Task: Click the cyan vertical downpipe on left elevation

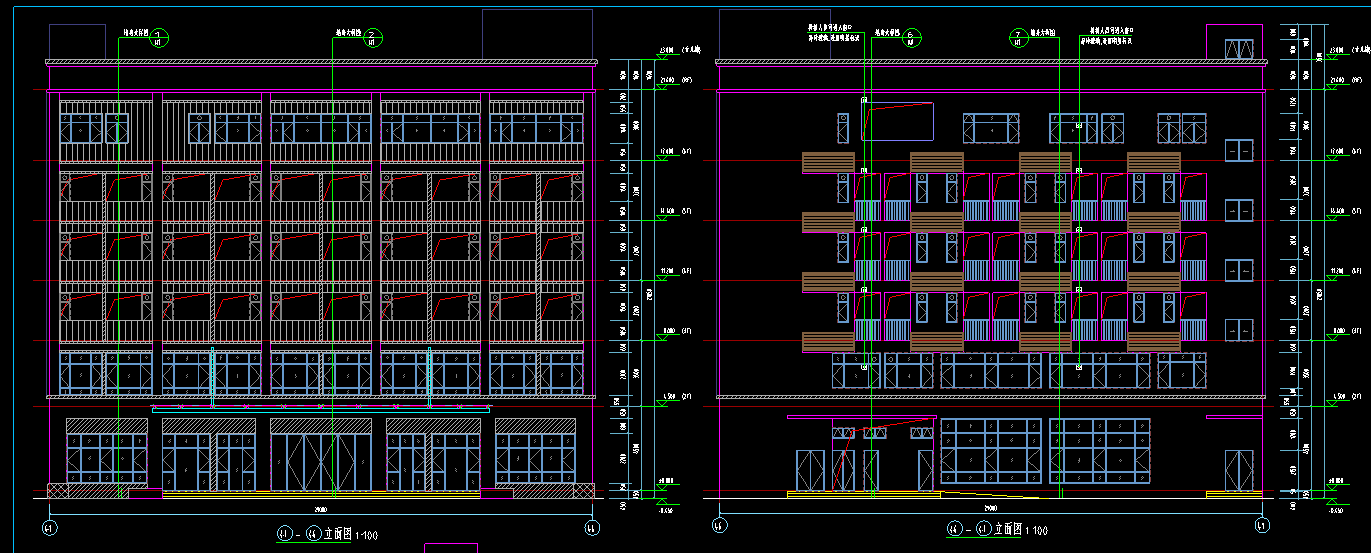Action: coord(430,378)
